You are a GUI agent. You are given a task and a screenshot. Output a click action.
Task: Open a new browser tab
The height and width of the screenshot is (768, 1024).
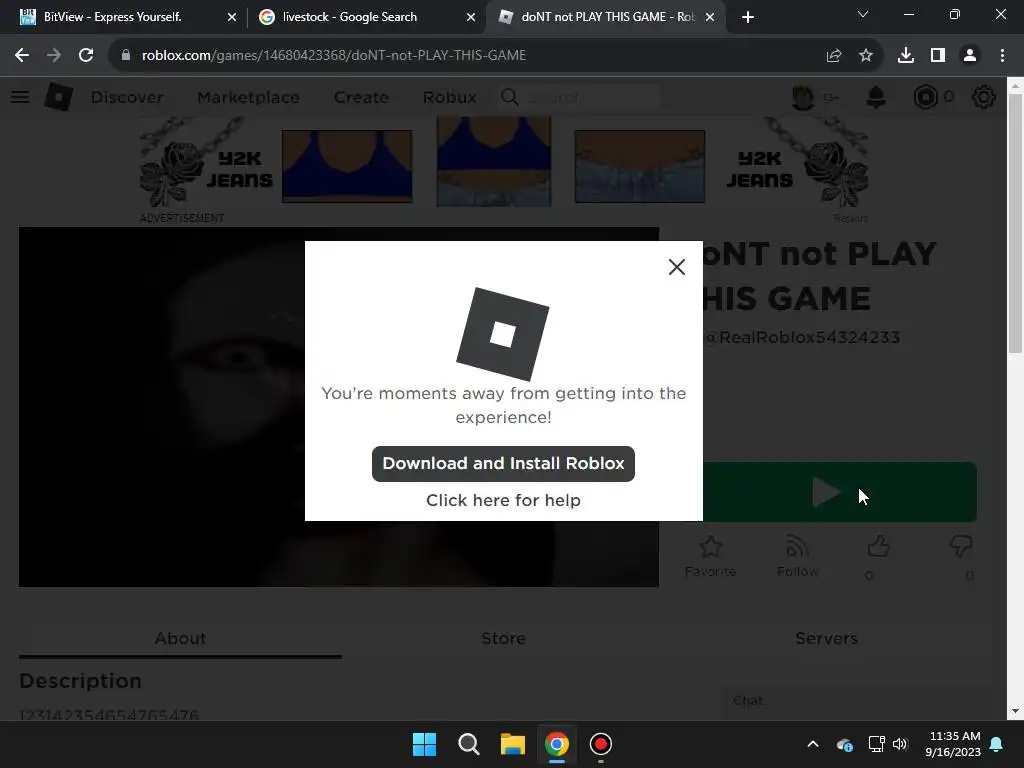748,17
